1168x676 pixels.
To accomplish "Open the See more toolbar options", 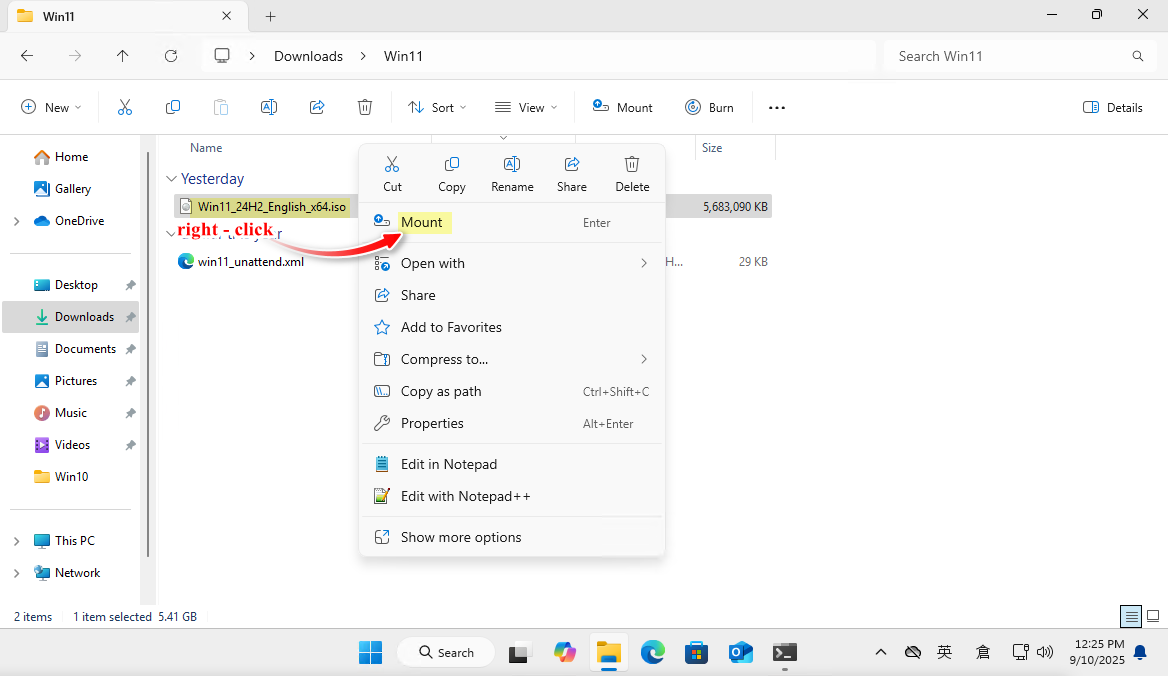I will [x=777, y=108].
